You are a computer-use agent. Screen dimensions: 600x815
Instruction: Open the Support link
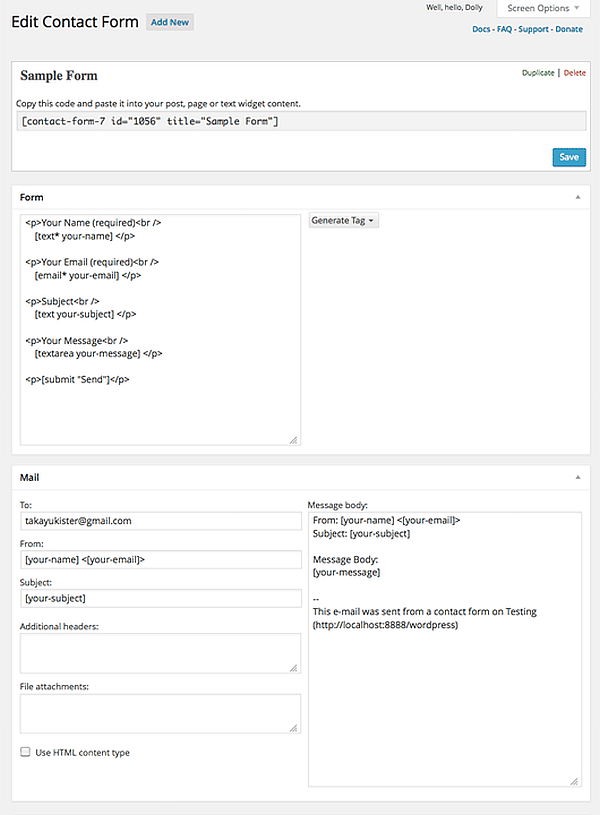pos(533,30)
